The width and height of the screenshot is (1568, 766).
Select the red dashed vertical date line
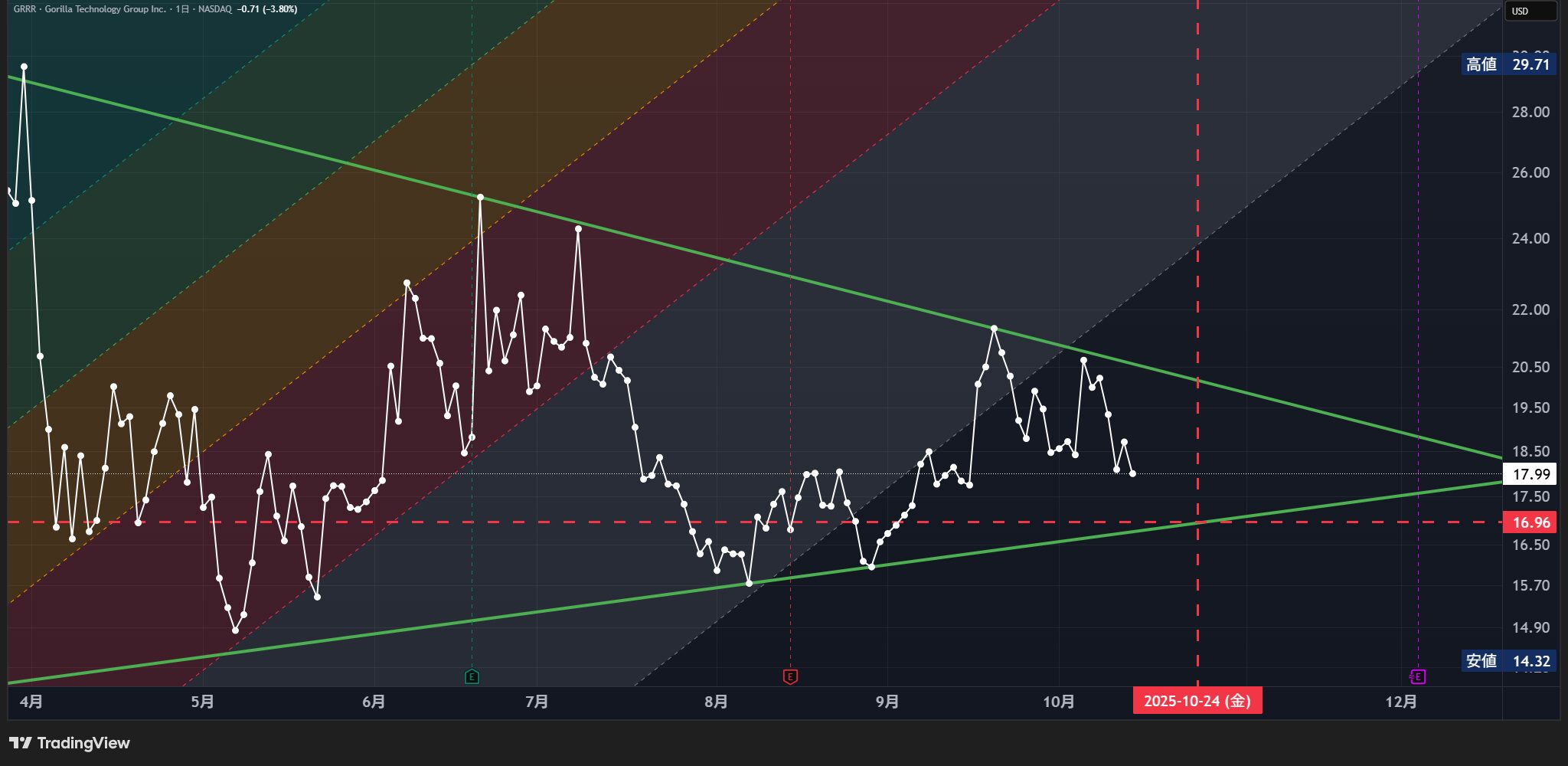[1197, 153]
